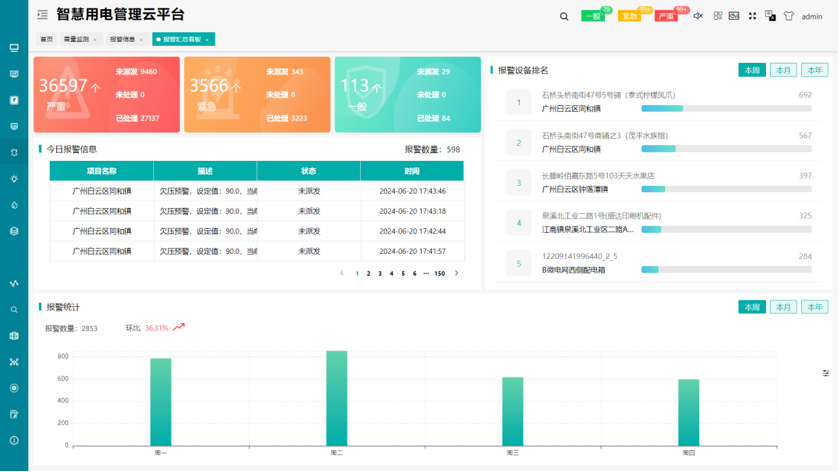Open the info circle icon in the sidebar

pos(14,440)
